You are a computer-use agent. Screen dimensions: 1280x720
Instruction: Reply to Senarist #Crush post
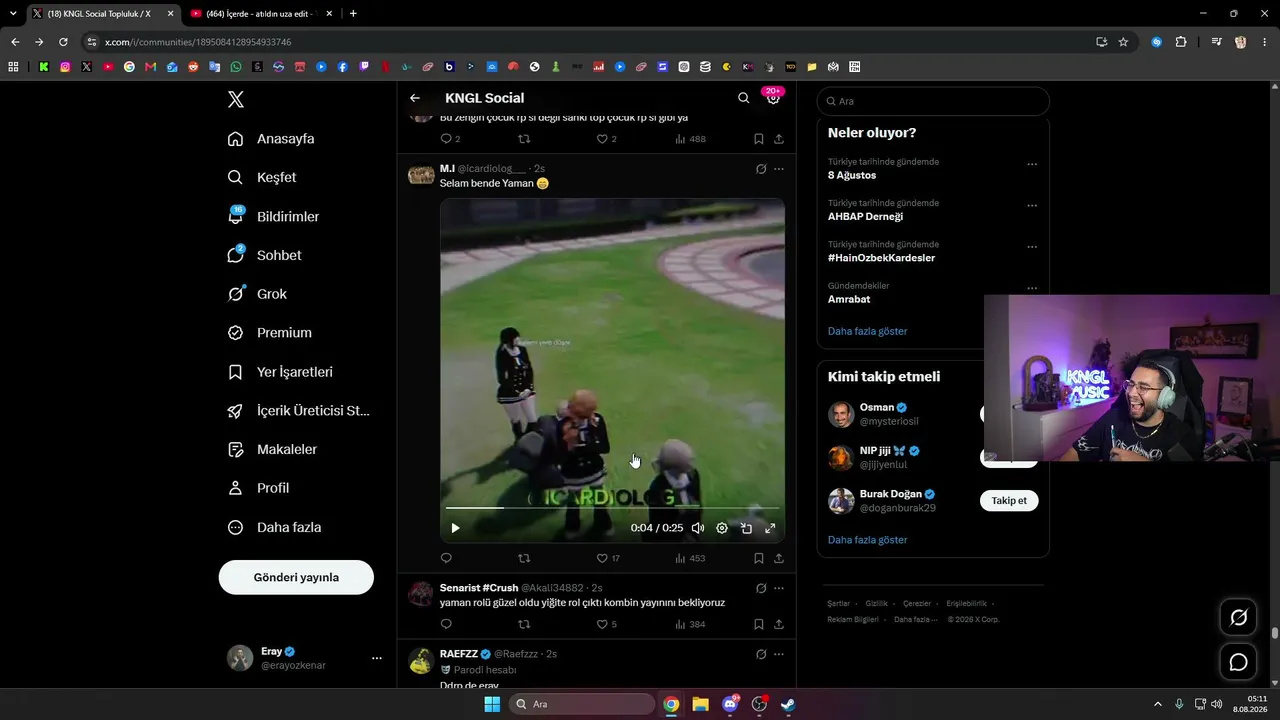click(x=446, y=624)
